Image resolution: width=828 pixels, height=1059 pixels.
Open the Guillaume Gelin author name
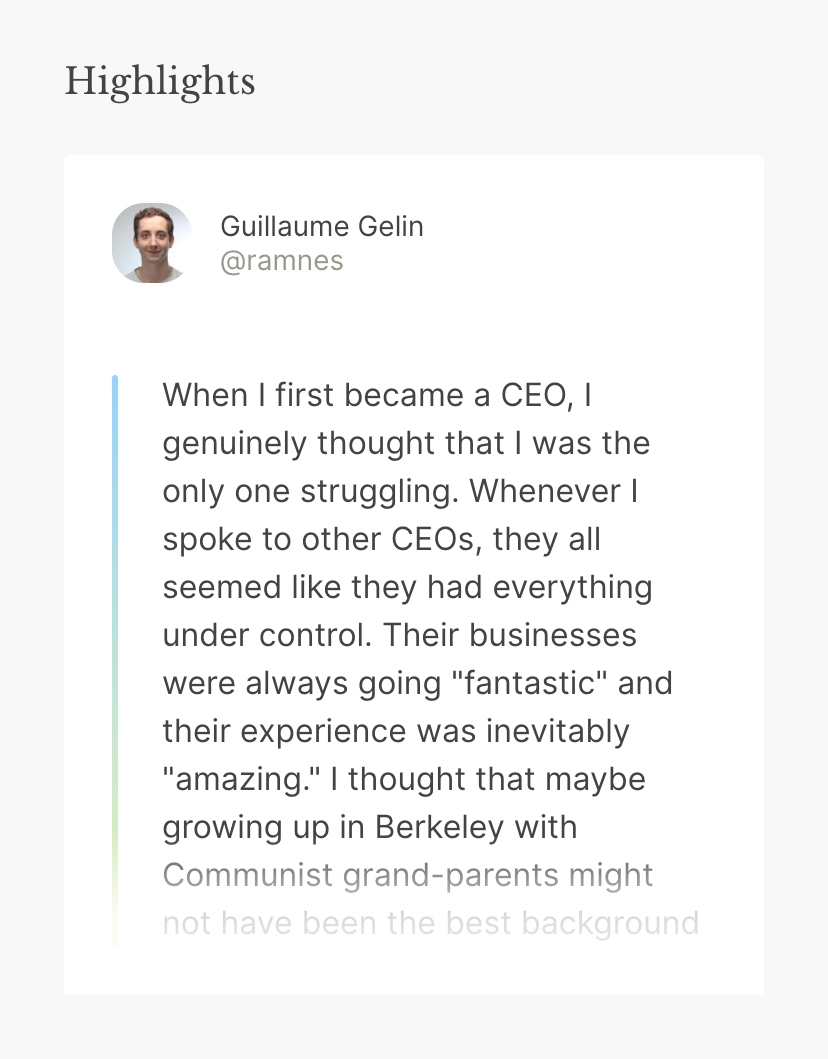pos(322,226)
